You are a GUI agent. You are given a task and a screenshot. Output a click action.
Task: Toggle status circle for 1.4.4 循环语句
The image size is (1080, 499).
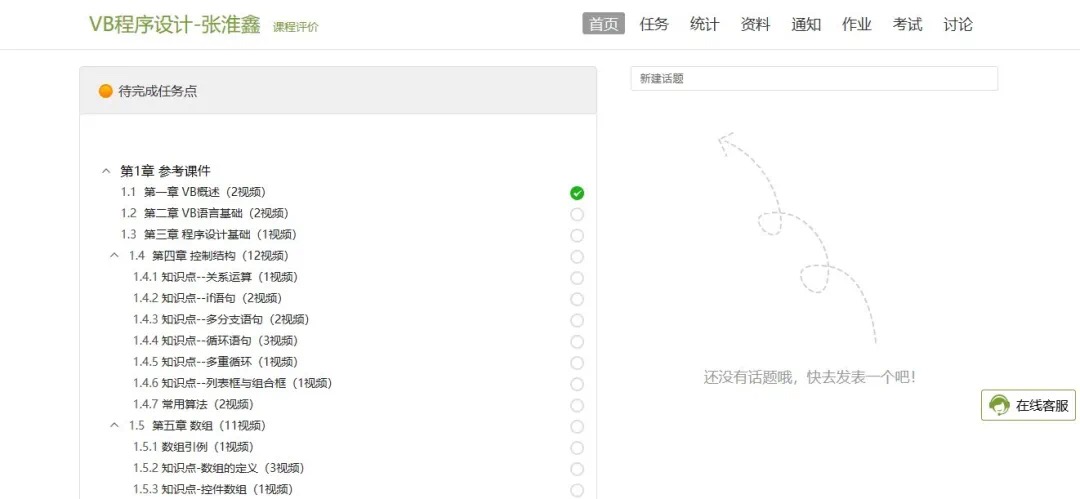[x=577, y=342]
